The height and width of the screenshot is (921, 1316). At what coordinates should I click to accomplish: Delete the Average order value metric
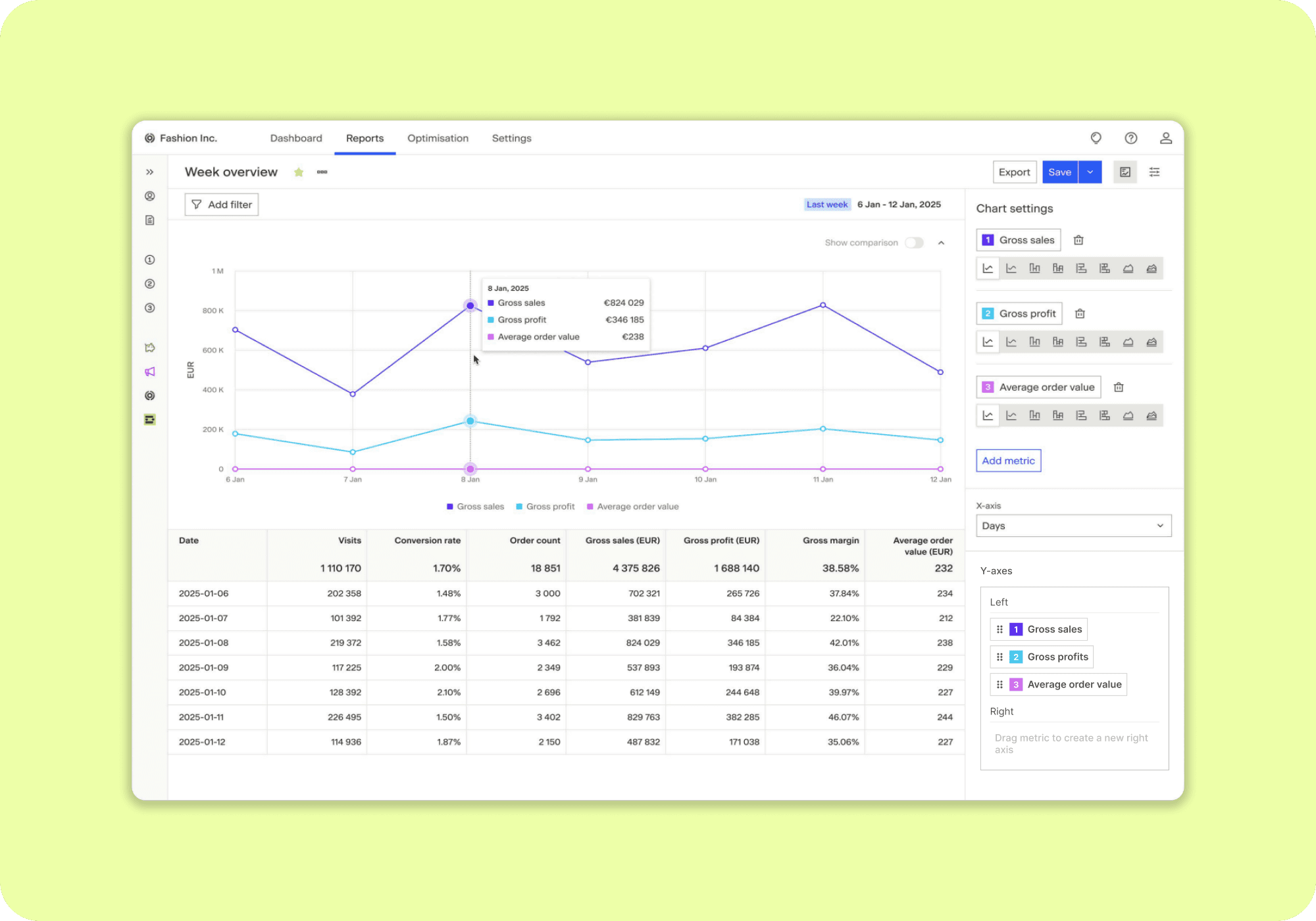click(1119, 387)
